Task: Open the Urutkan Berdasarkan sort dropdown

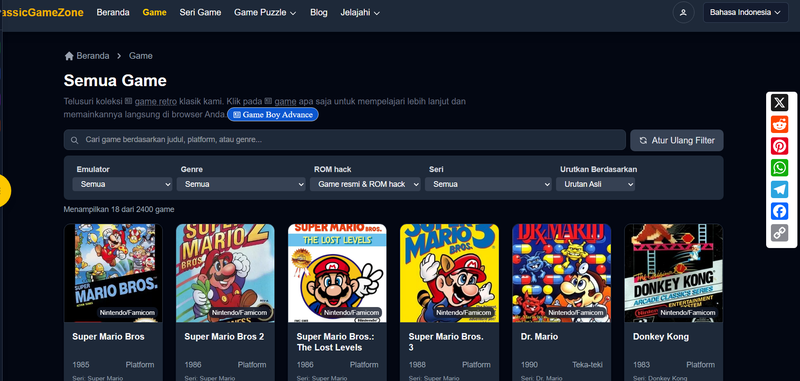Action: 595,184
